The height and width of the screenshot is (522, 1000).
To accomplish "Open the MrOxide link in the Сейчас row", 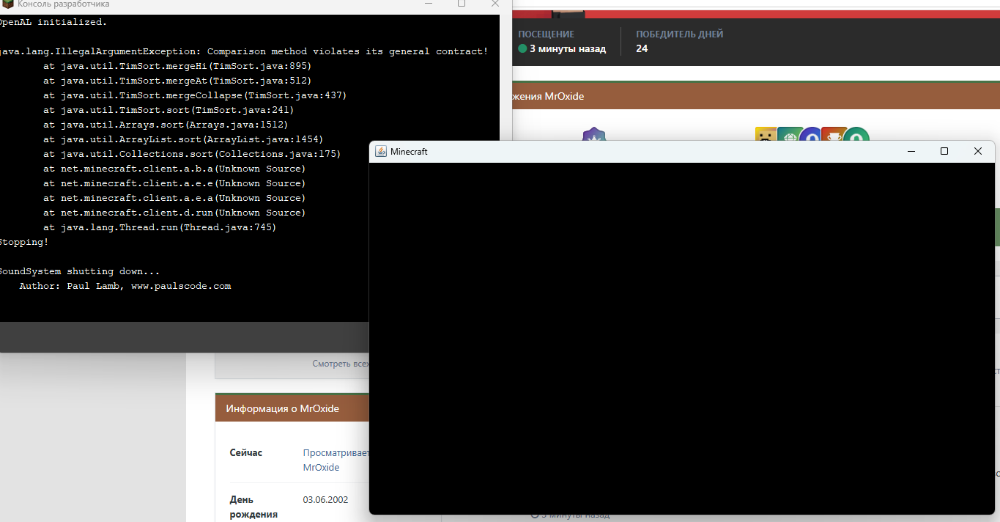I will tap(321, 467).
